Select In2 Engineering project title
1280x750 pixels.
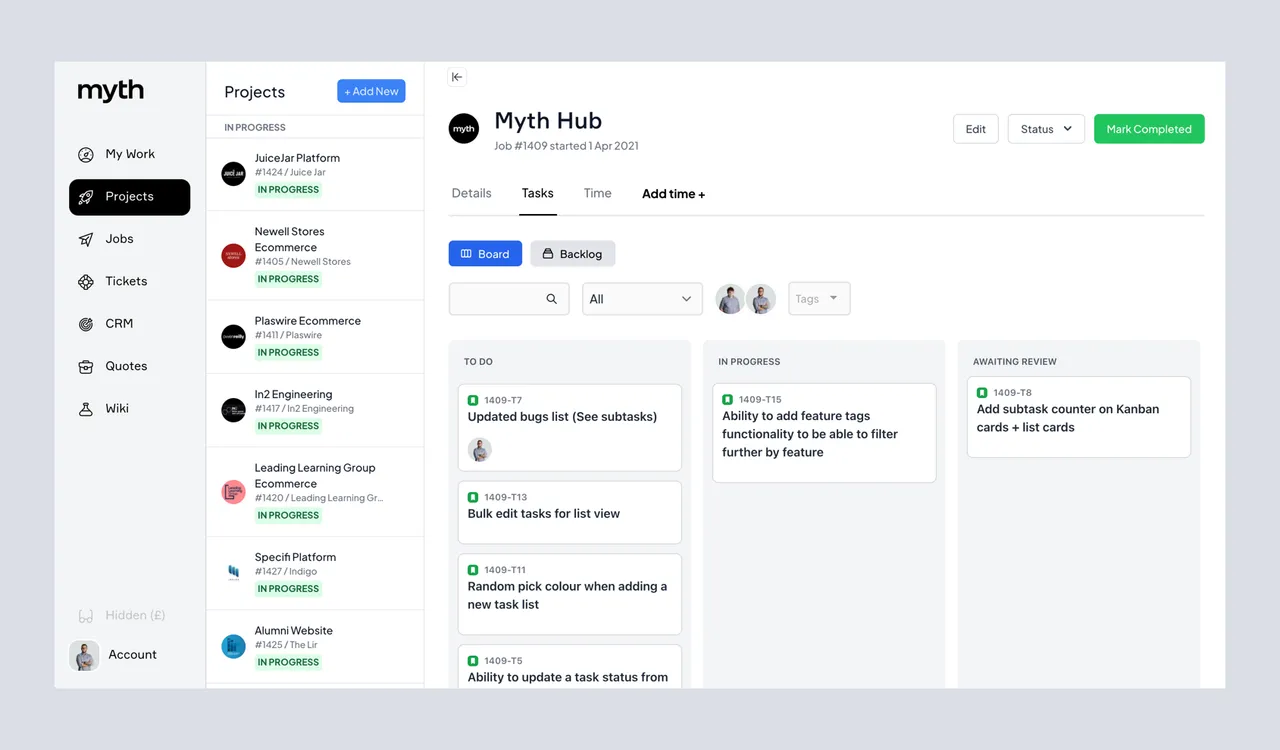tap(293, 395)
